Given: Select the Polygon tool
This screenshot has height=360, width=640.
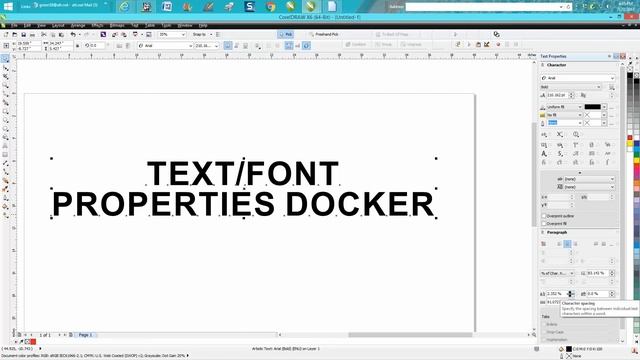Looking at the screenshot, I should (x=5, y=129).
